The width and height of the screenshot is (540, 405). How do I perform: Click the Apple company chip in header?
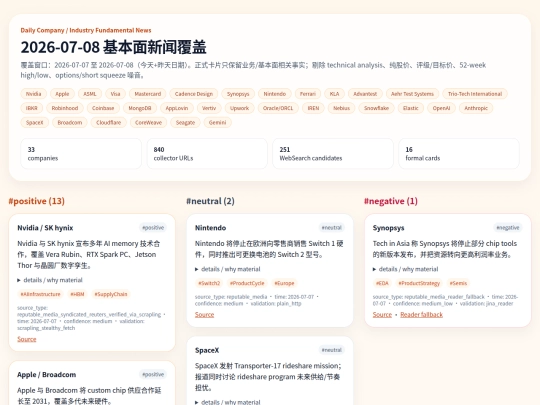coord(62,94)
